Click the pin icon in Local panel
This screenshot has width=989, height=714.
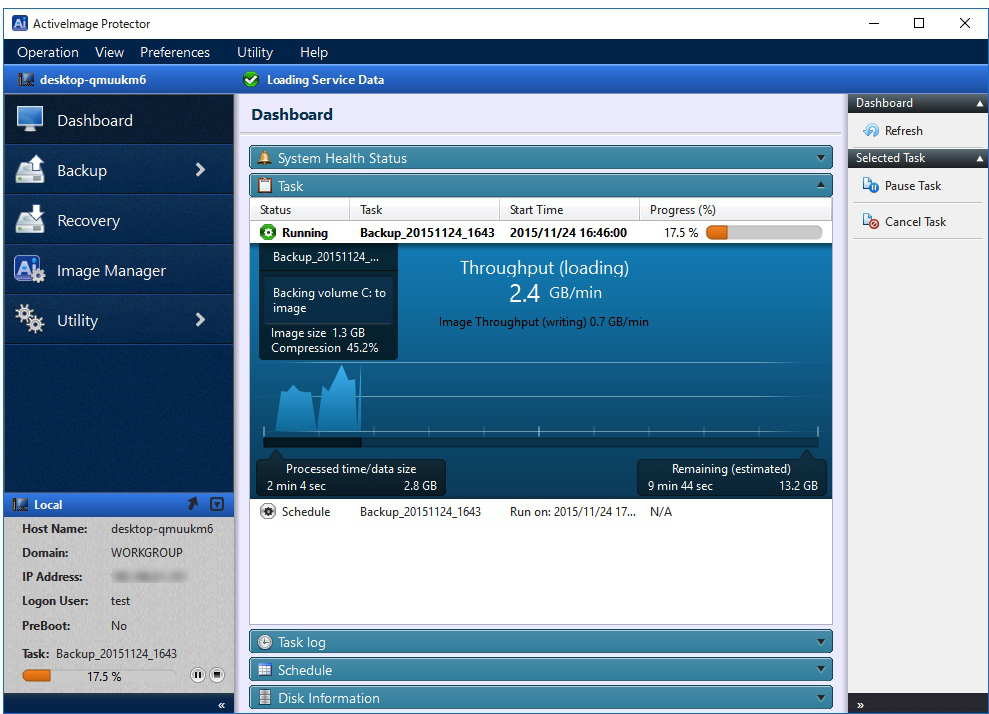tap(193, 503)
